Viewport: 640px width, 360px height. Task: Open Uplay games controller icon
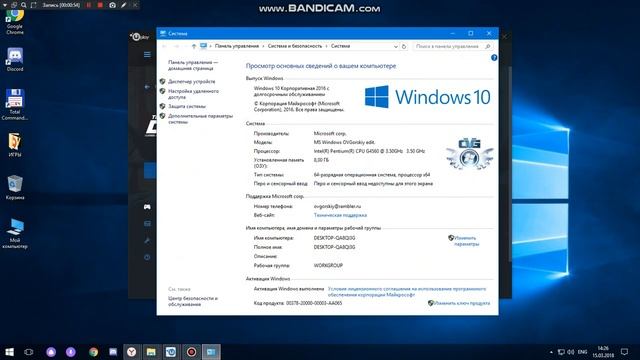[x=147, y=207]
